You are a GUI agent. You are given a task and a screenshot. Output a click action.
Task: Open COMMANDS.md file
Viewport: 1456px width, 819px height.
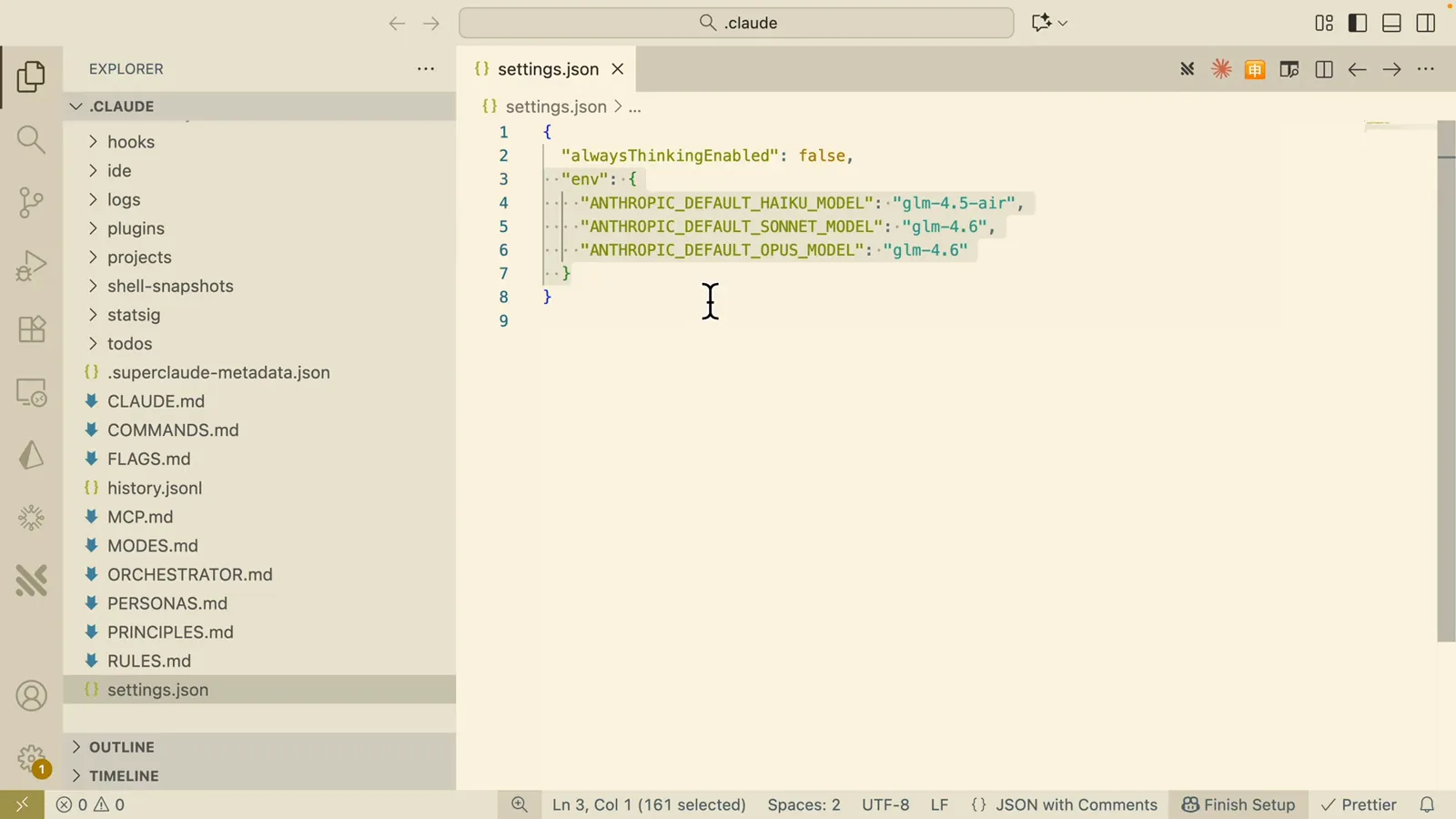[259, 430]
